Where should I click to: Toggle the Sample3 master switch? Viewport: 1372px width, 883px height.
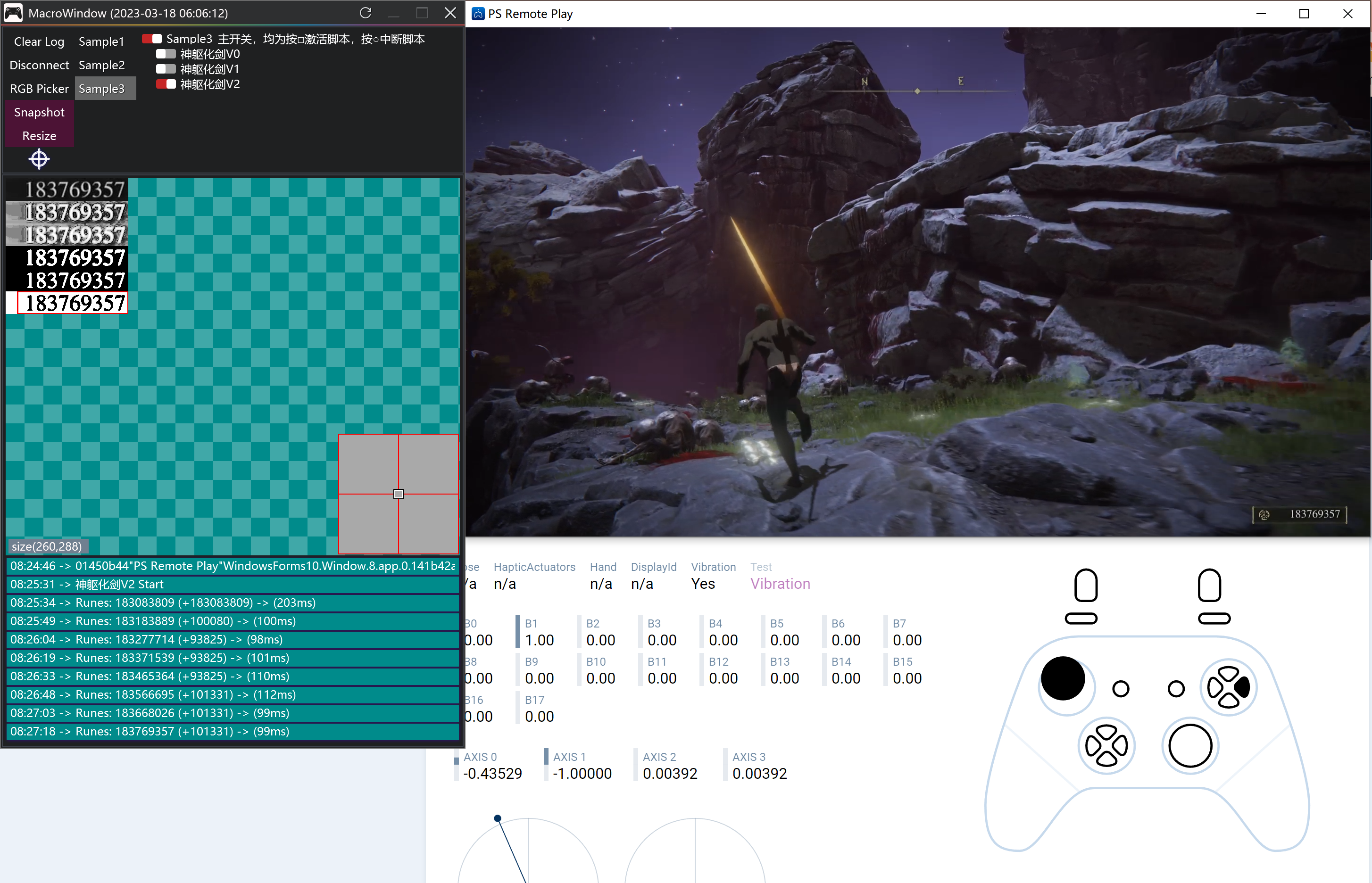point(152,39)
